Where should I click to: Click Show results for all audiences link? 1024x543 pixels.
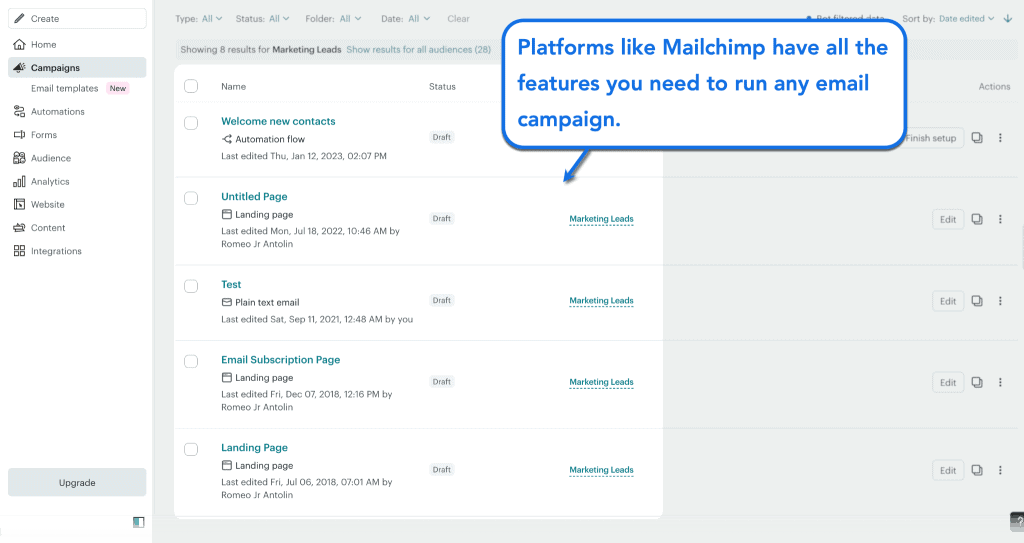(419, 50)
